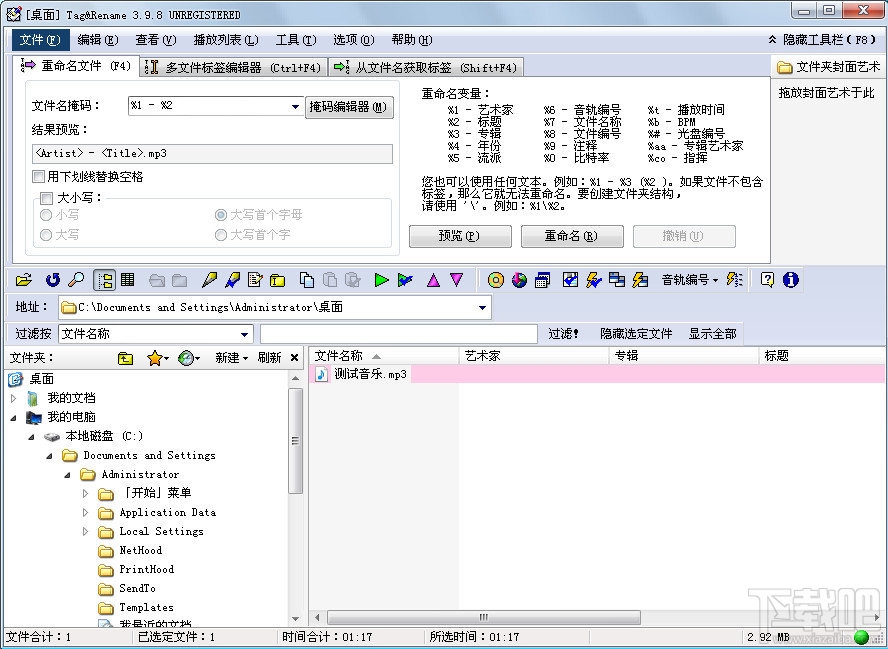This screenshot has width=888, height=649.
Task: Click the grid columns view icon
Action: [127, 279]
